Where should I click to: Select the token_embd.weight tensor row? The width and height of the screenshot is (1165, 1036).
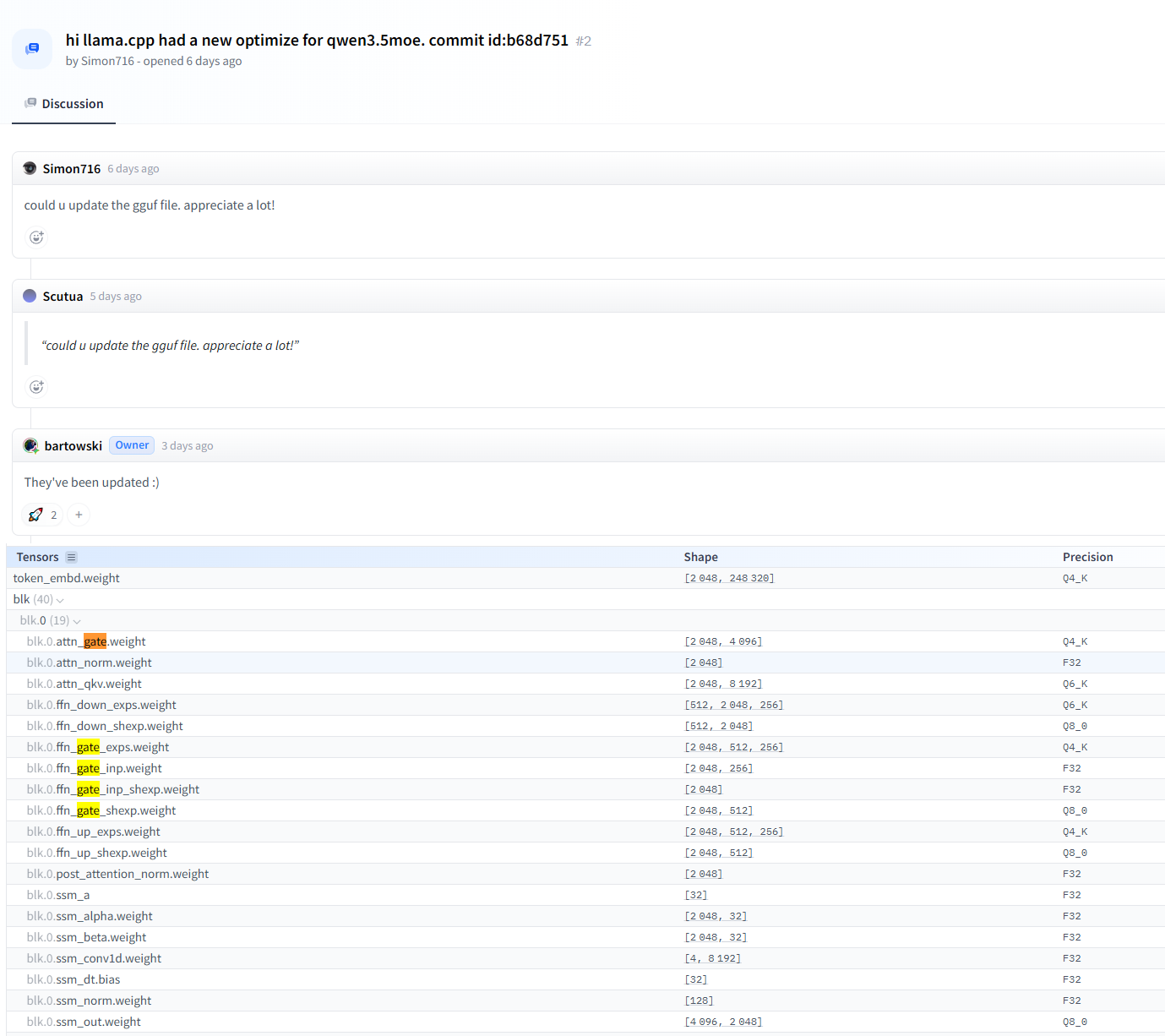click(585, 578)
